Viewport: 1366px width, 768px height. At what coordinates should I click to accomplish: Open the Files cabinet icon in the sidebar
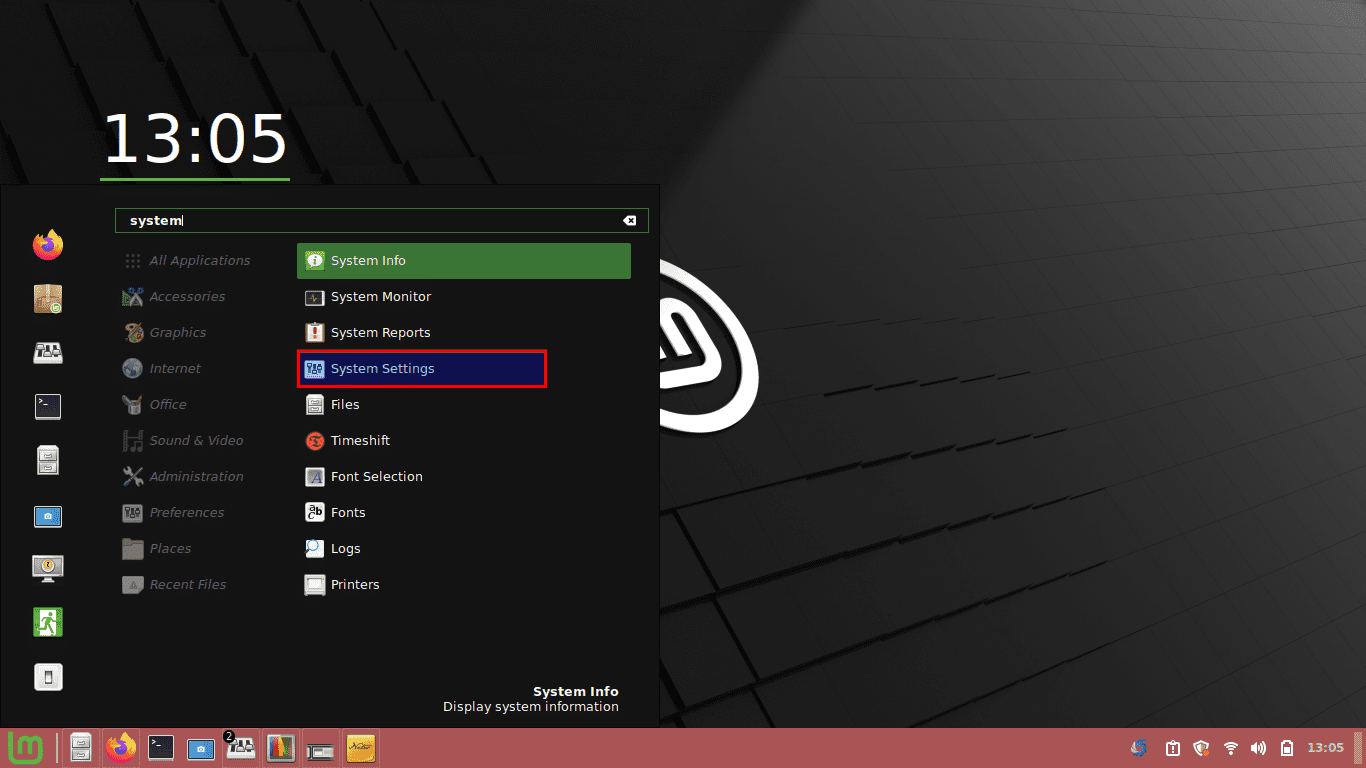[x=47, y=460]
